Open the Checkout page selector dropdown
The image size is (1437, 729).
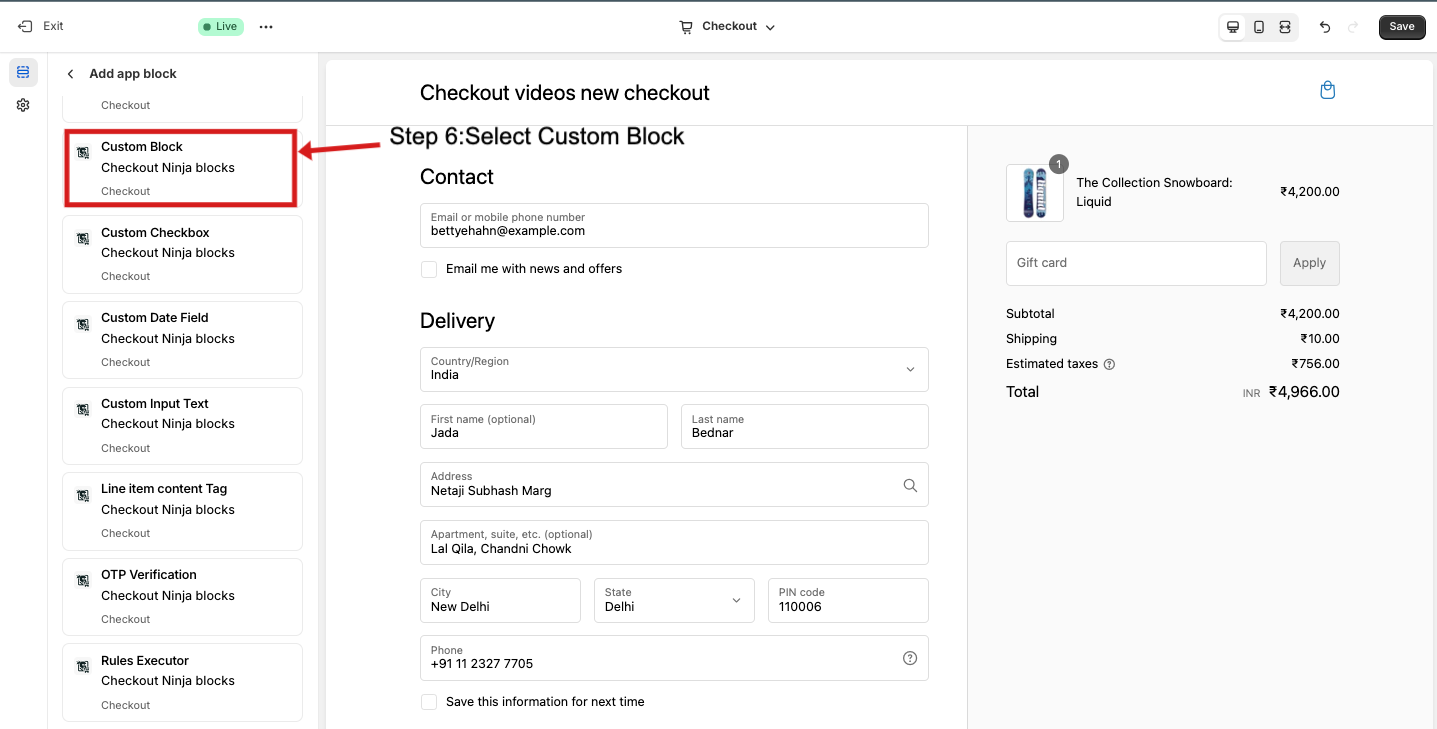coord(728,27)
